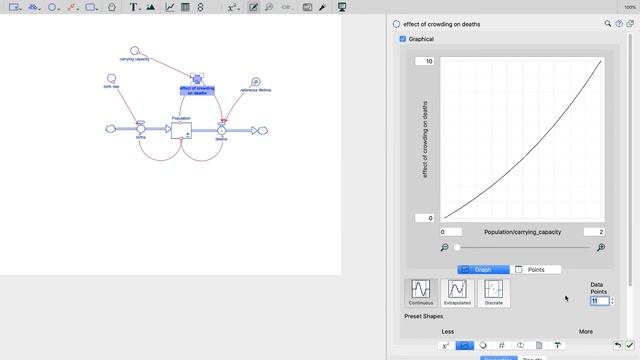Open the x² equation panel tab

[446, 345]
